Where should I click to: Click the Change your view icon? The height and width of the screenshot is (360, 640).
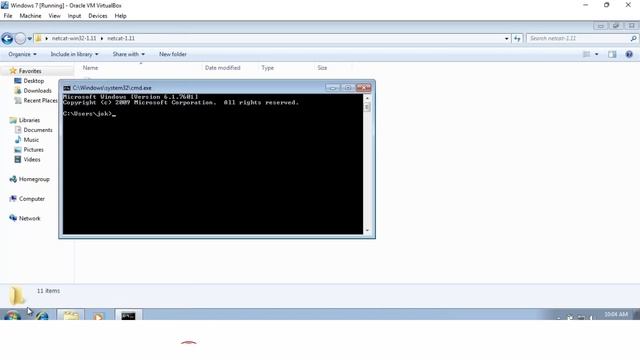click(x=587, y=54)
